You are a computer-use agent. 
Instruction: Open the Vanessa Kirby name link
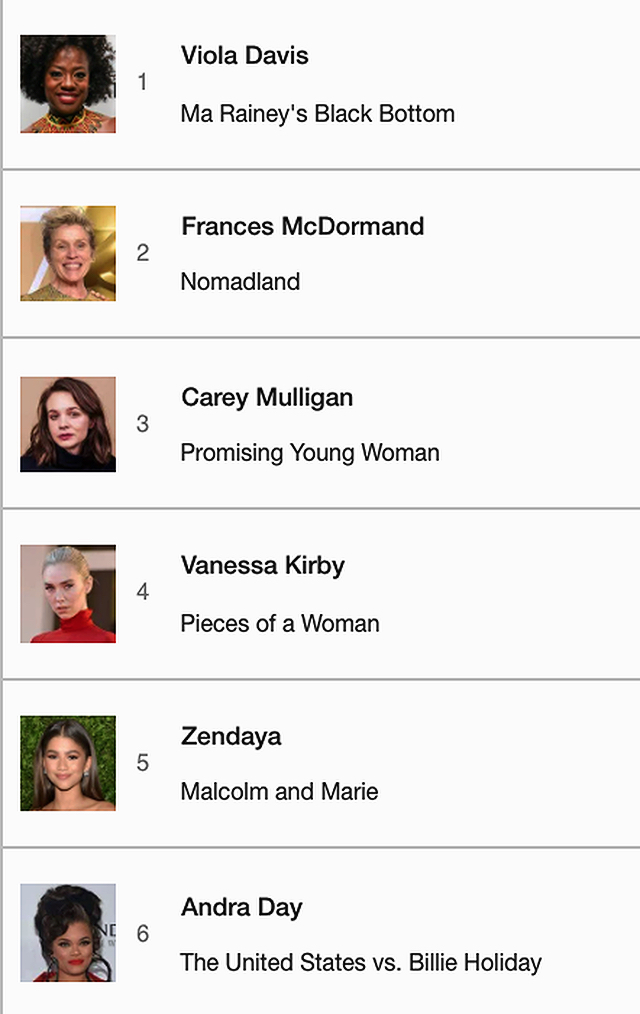pos(262,566)
